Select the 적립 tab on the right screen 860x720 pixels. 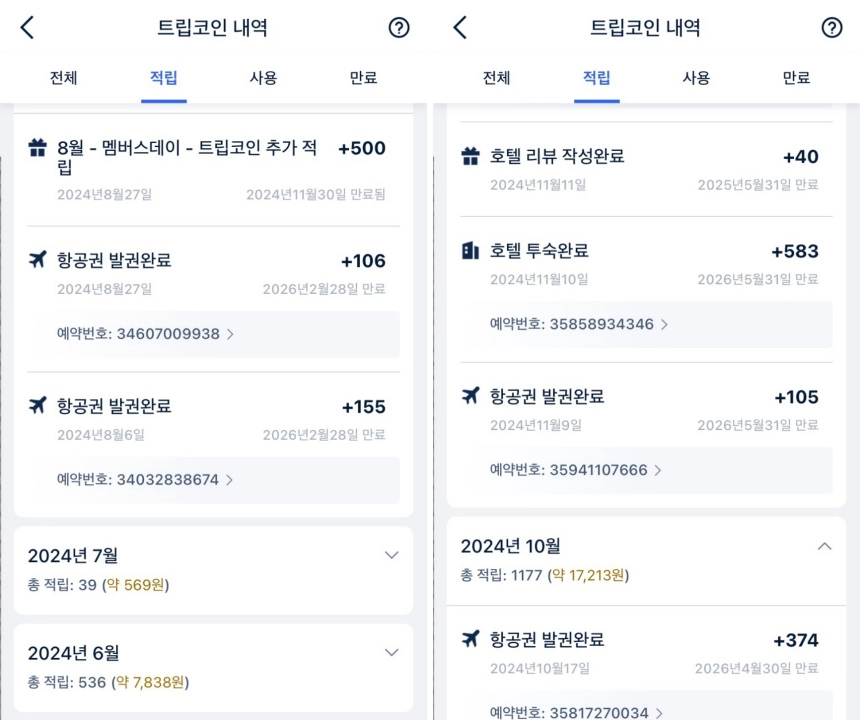tap(596, 77)
